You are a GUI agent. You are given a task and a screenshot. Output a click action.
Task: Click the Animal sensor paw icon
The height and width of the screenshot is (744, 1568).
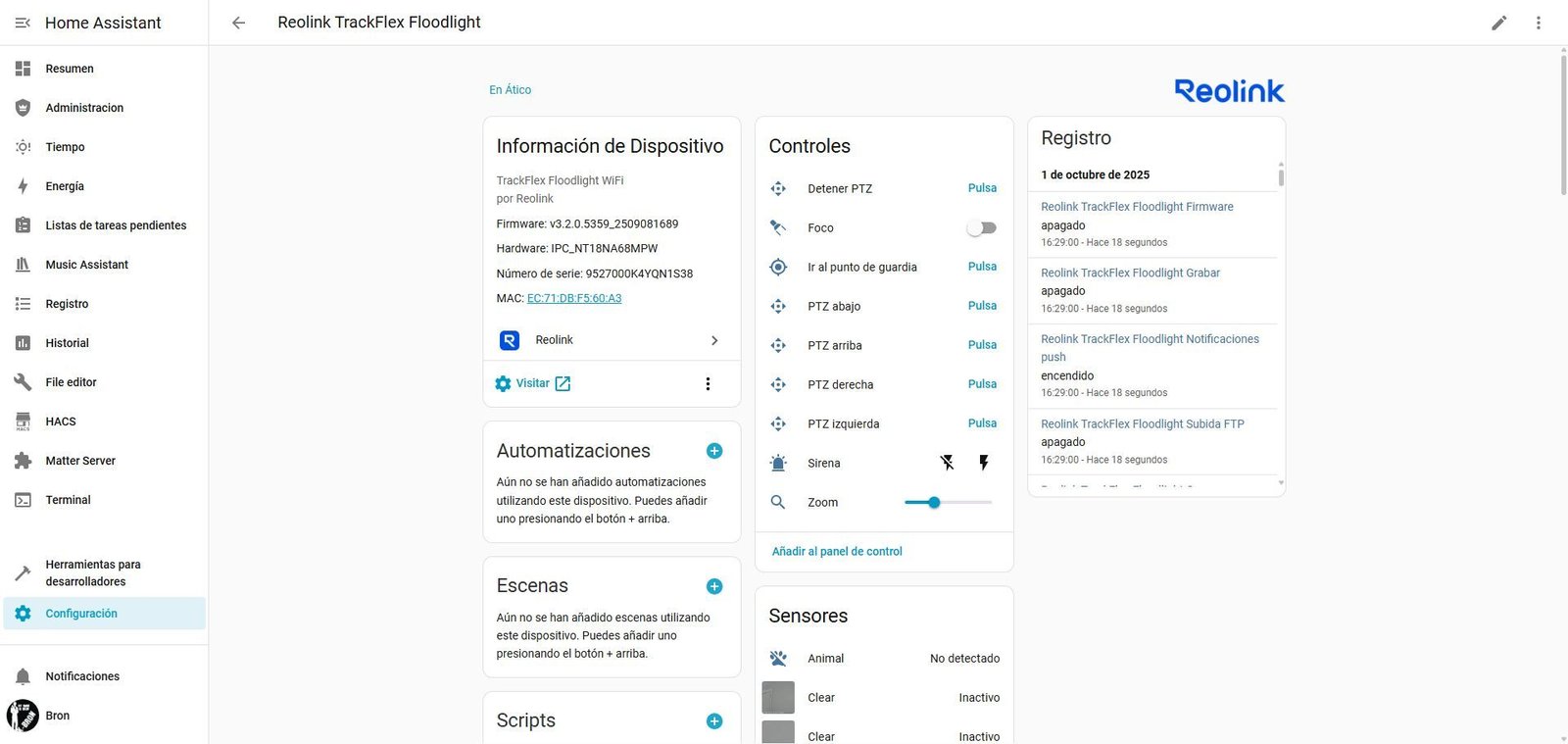(x=778, y=659)
